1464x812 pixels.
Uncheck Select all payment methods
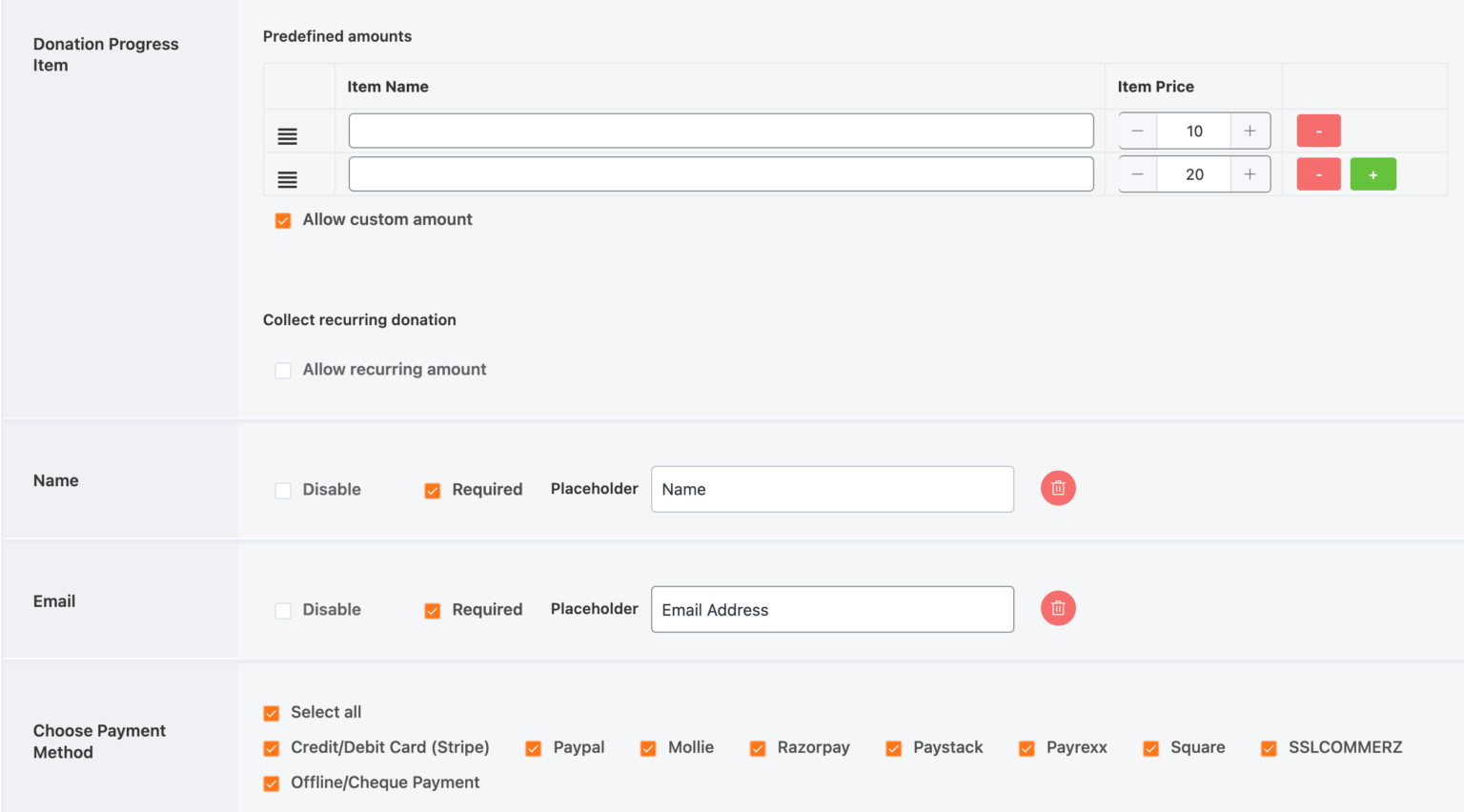pos(271,712)
